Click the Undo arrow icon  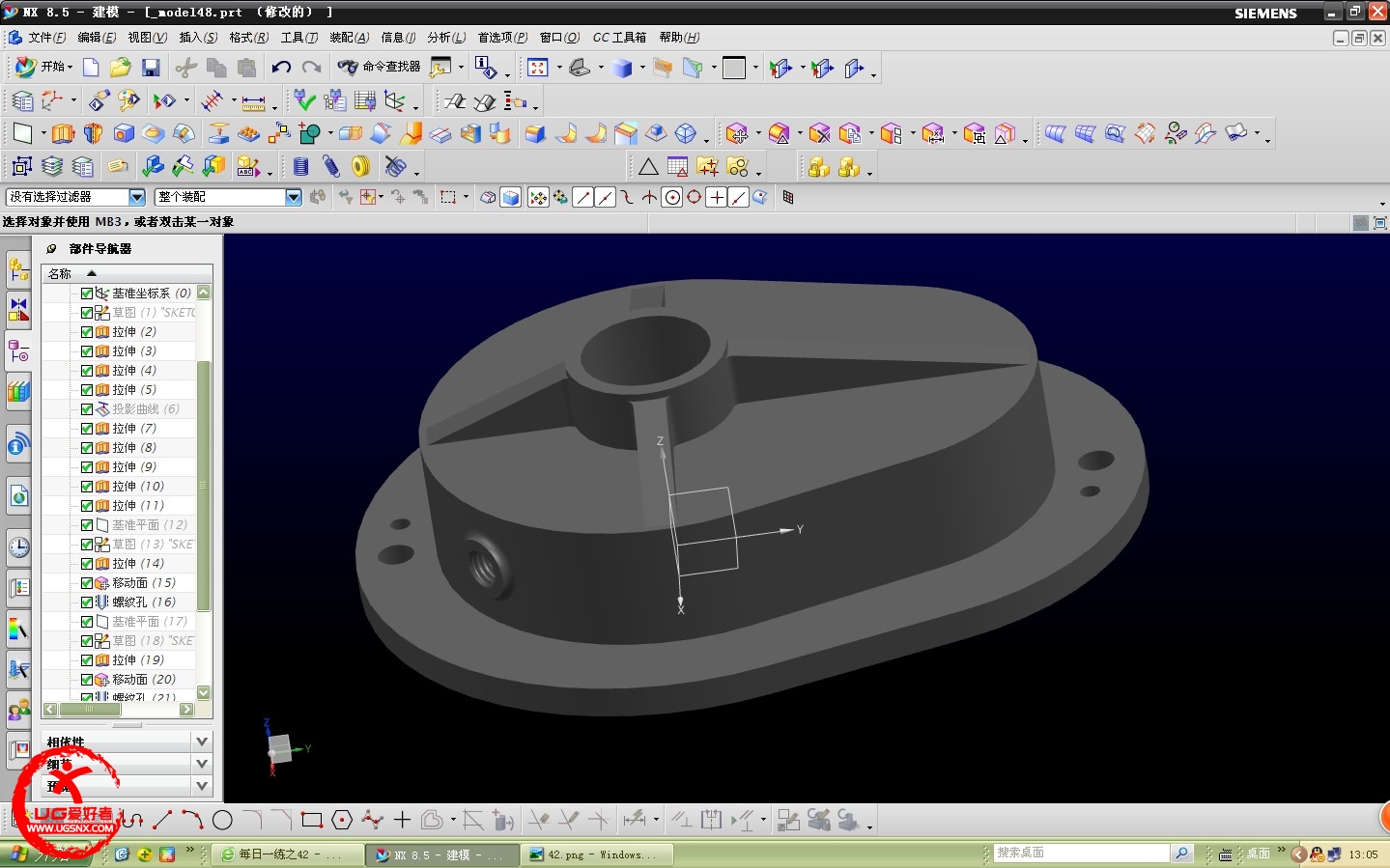281,67
